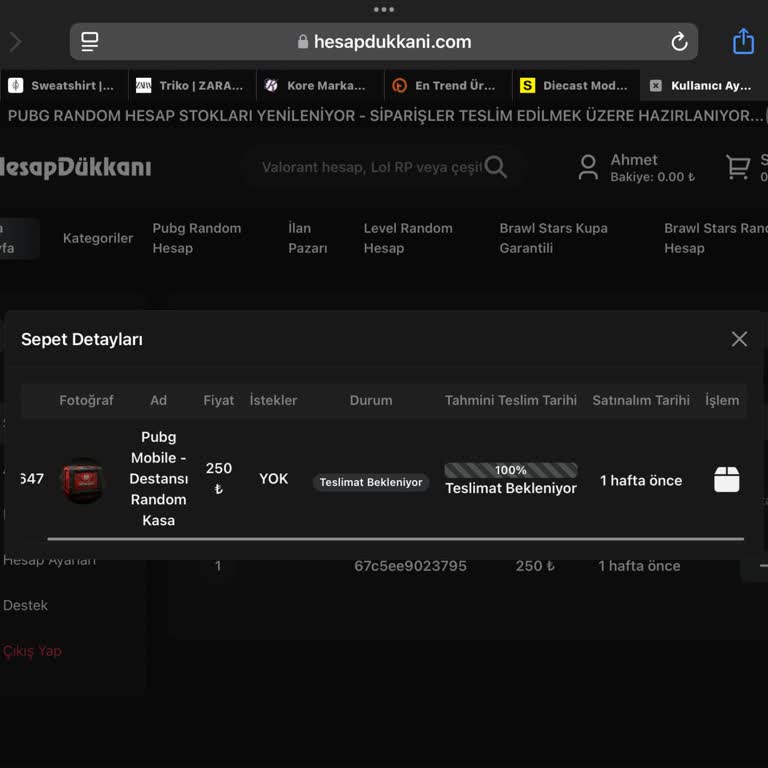Go forward with the forward arrow
This screenshot has height=768, width=768.
click(15, 42)
